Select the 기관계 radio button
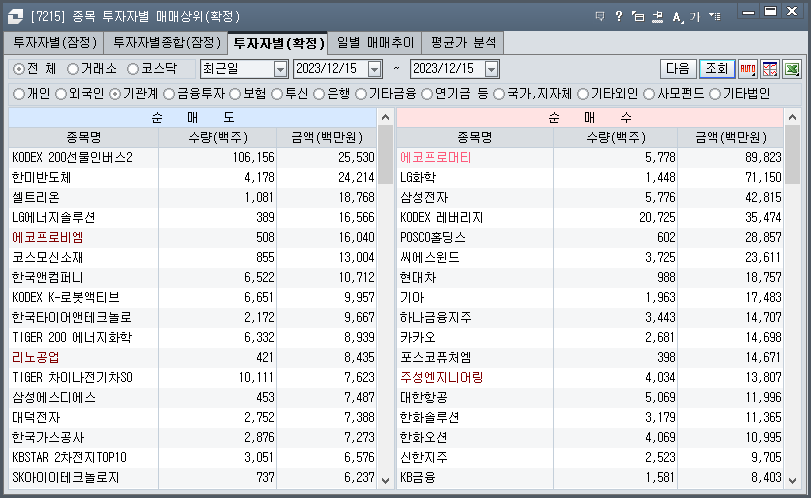This screenshot has height=498, width=811. (115, 94)
